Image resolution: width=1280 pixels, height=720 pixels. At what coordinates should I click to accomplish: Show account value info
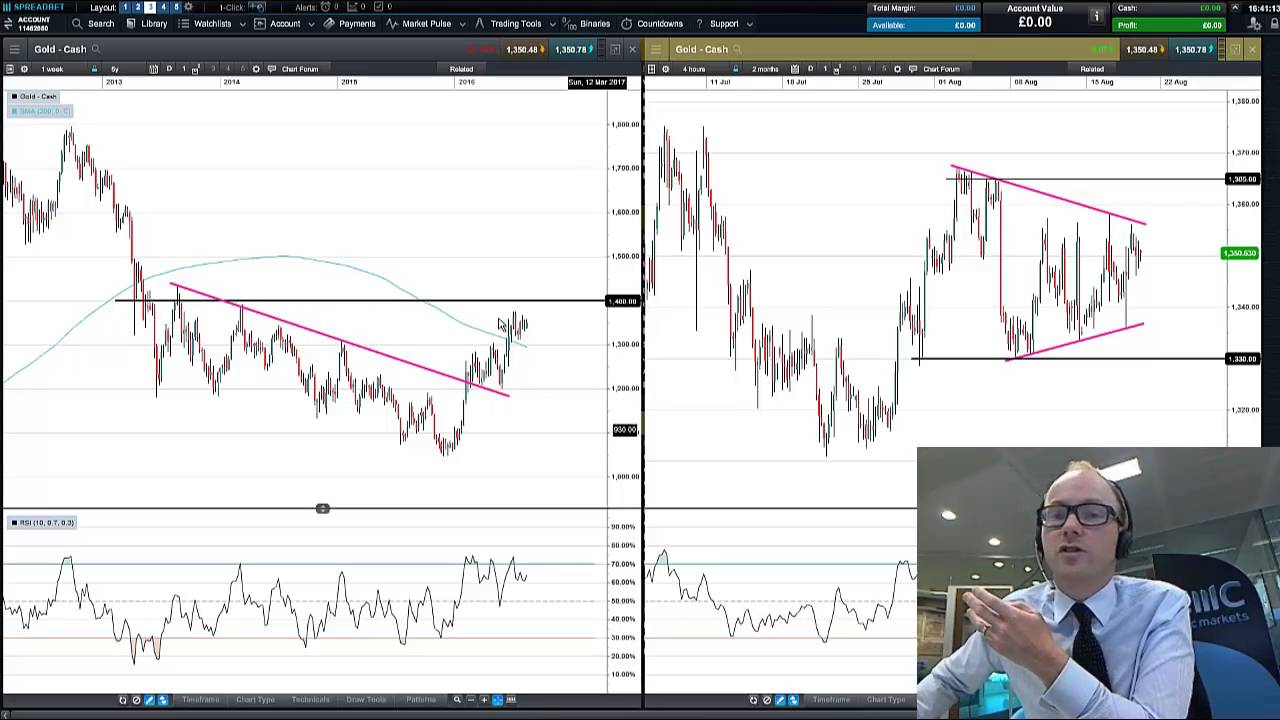click(1096, 16)
